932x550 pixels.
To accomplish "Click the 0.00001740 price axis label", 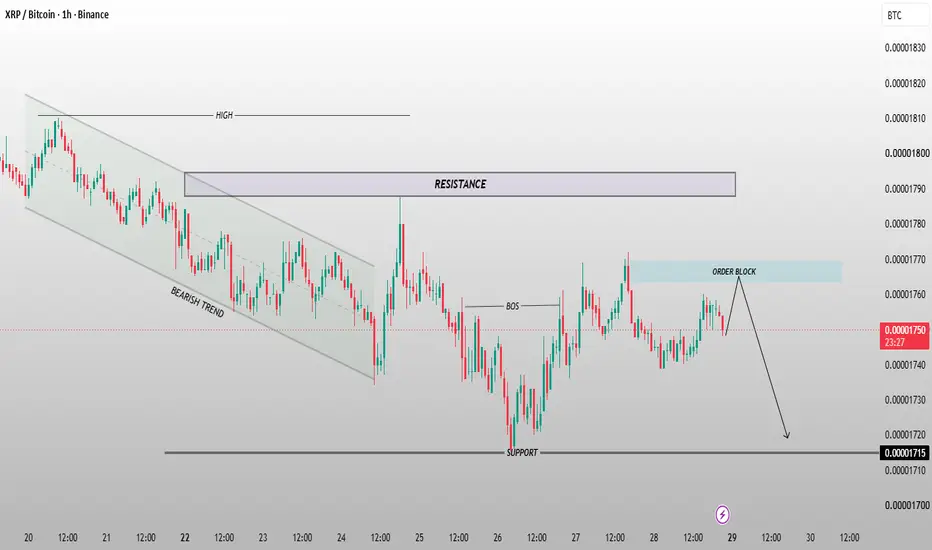I will point(905,365).
